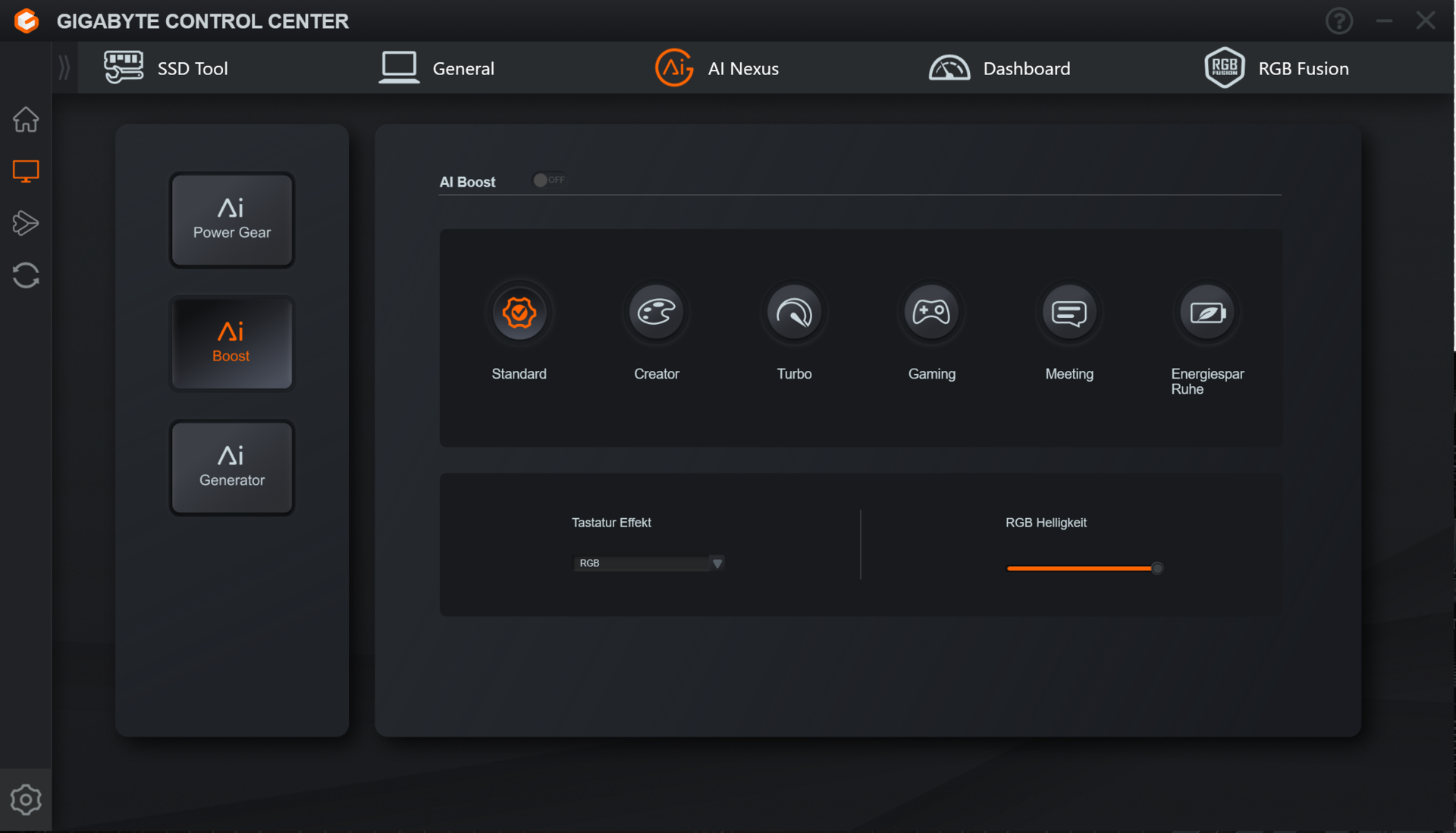Click the Tastatur Effekt label

click(x=611, y=523)
